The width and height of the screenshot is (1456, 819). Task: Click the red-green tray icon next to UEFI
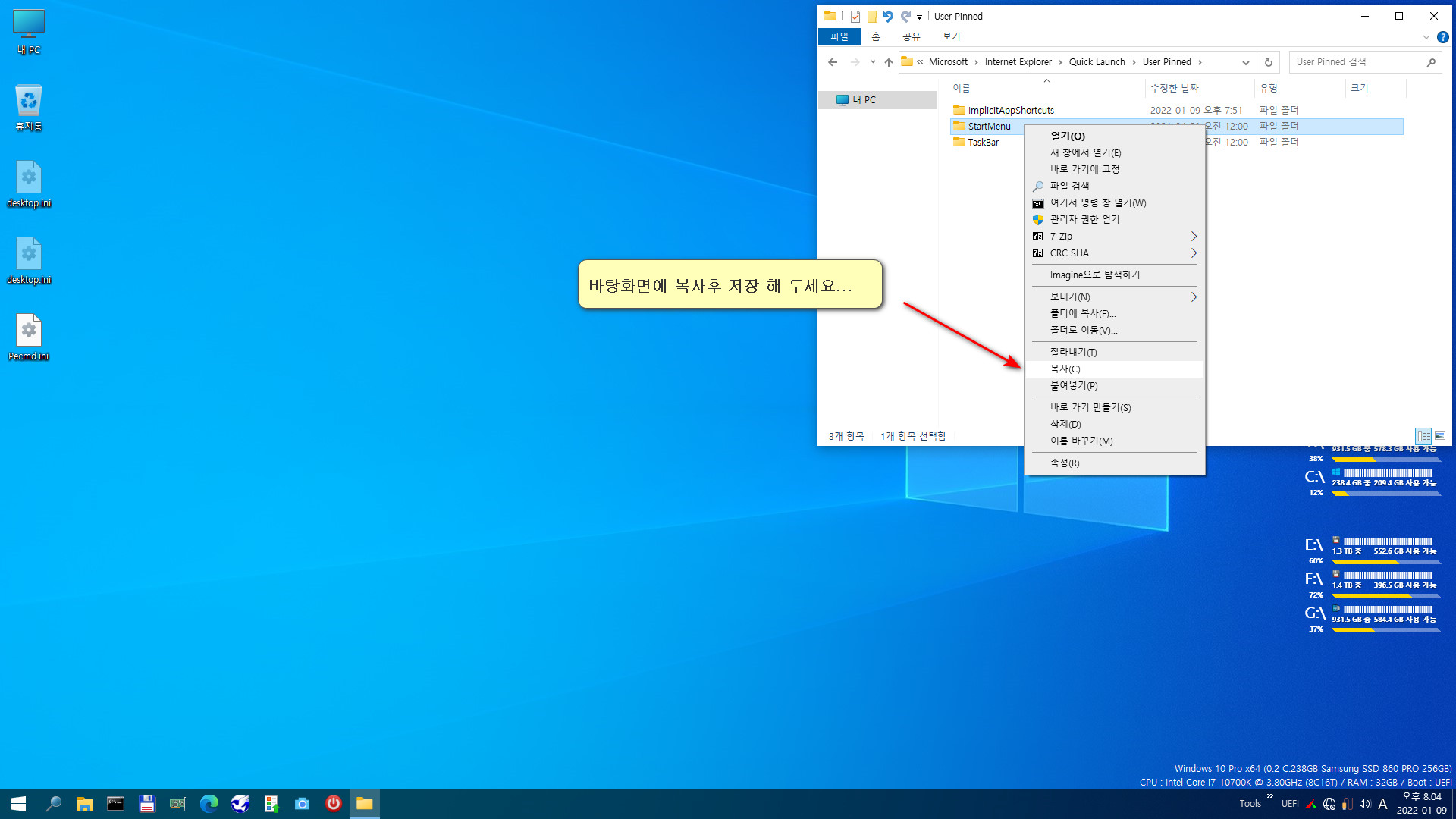(x=1311, y=804)
